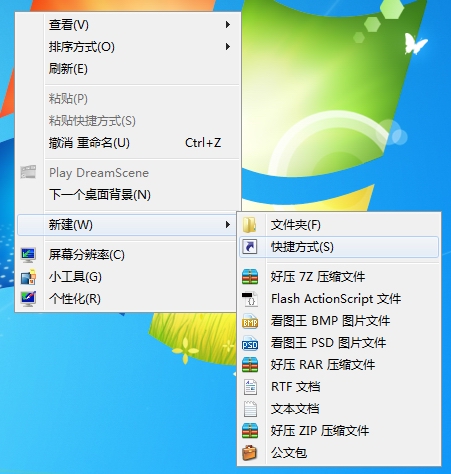Click the PSD image file icon
Viewport: 451px width, 474px height.
(250, 343)
